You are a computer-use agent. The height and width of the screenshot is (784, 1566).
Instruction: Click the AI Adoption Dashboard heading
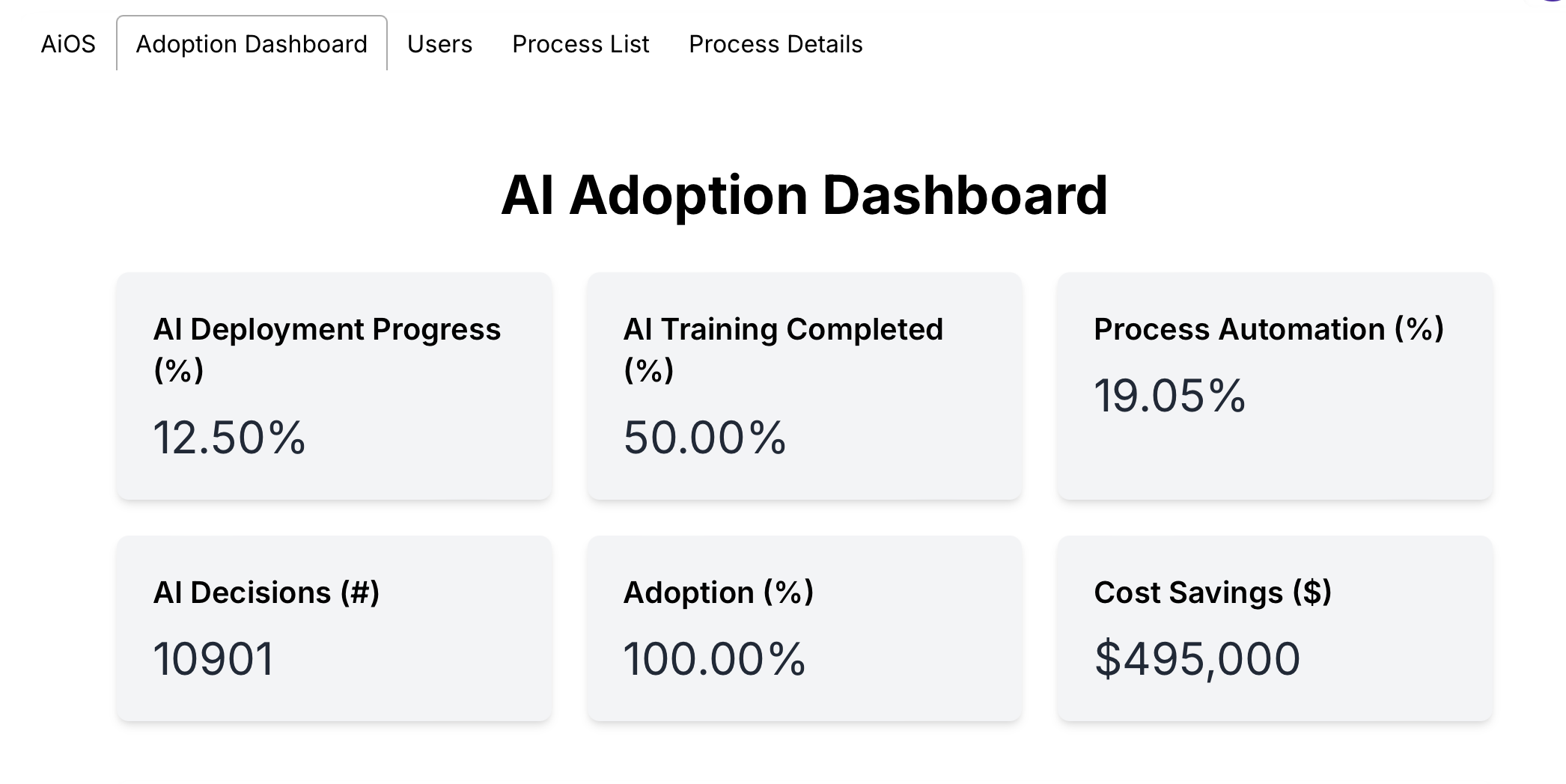coord(804,195)
